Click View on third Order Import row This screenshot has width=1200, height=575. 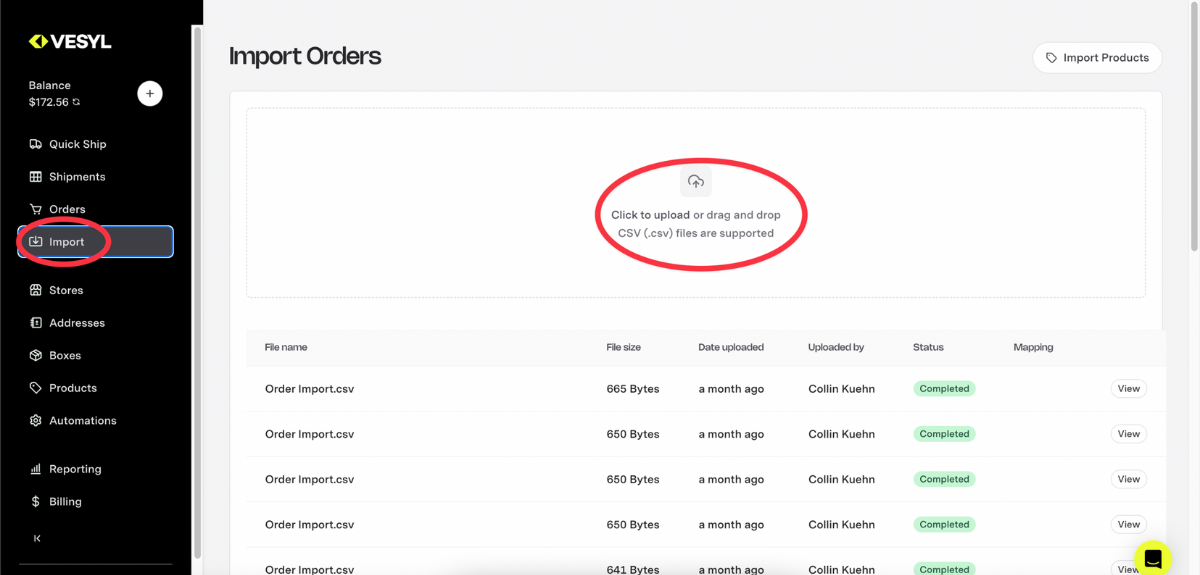tap(1128, 479)
